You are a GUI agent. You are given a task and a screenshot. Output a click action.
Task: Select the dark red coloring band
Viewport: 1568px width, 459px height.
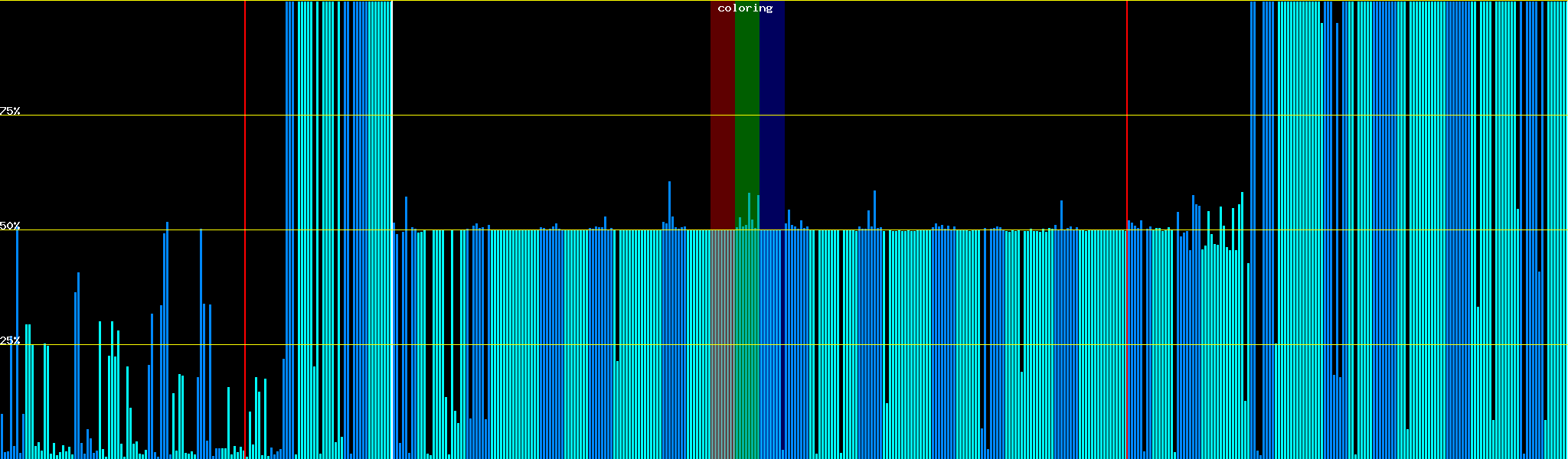pyautogui.click(x=722, y=115)
